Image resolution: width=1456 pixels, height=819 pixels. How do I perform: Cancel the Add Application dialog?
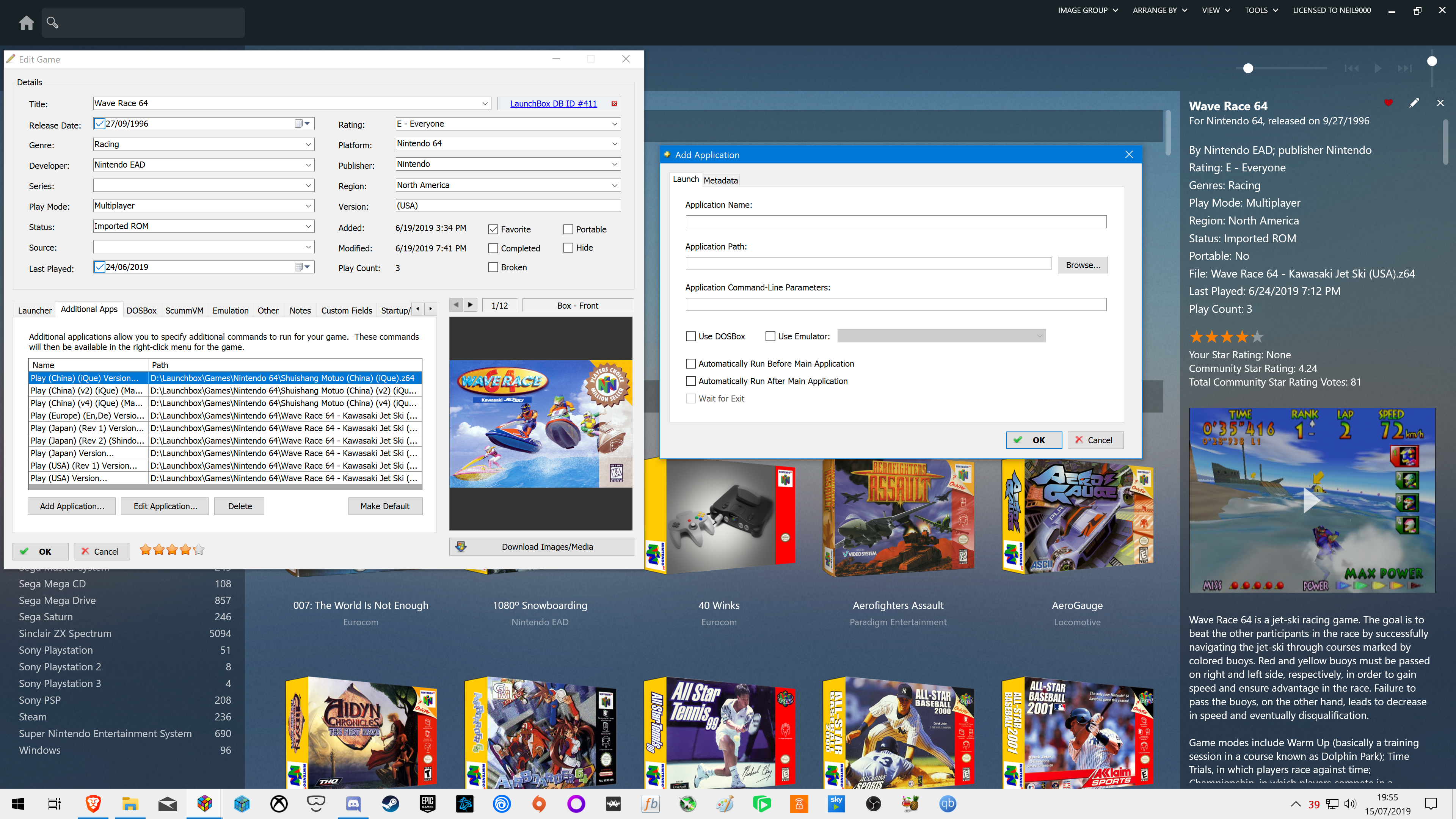tap(1095, 440)
